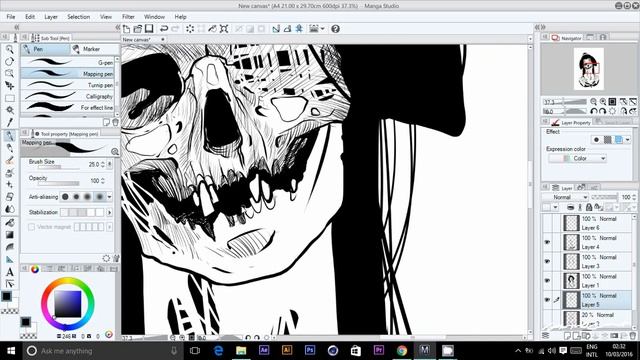The width and height of the screenshot is (640, 360).
Task: Click the Rotate left icon in Navigator
Action: (593, 111)
